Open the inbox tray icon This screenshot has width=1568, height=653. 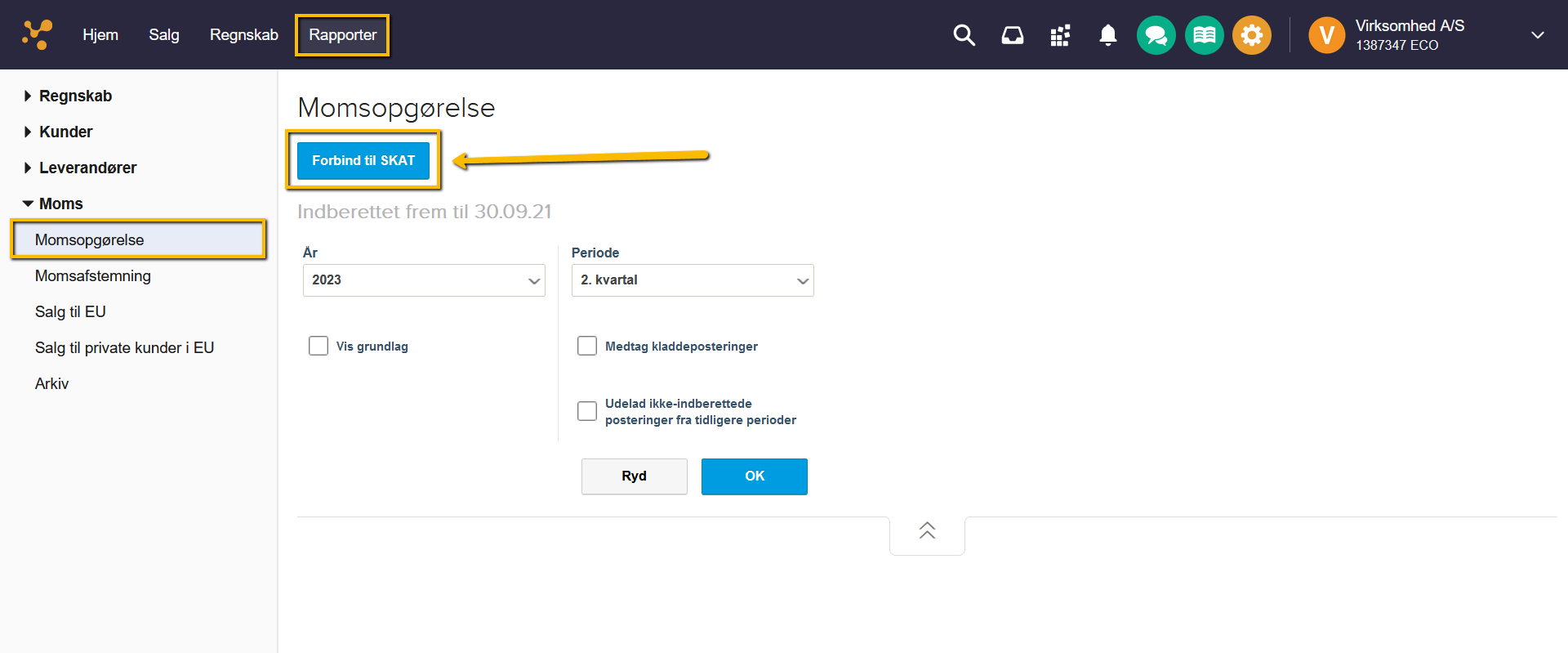coord(1012,35)
